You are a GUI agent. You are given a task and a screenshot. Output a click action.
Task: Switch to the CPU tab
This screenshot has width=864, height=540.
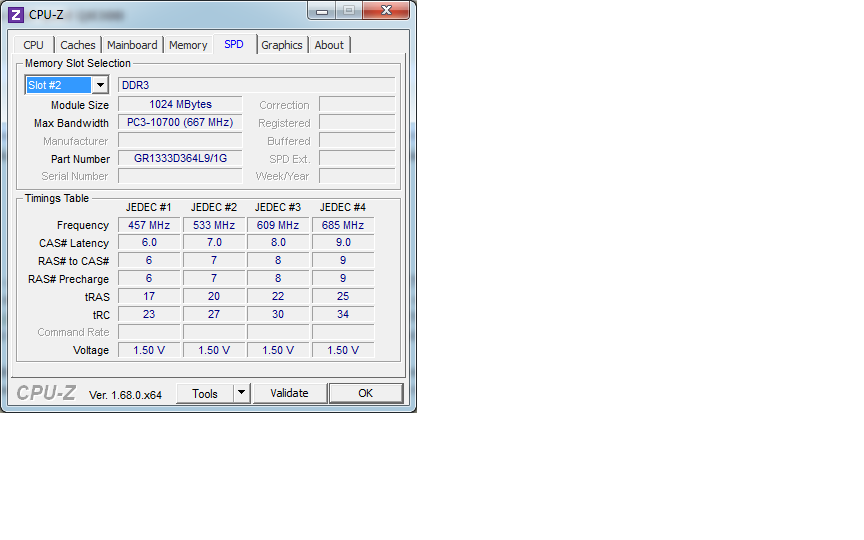pos(34,45)
